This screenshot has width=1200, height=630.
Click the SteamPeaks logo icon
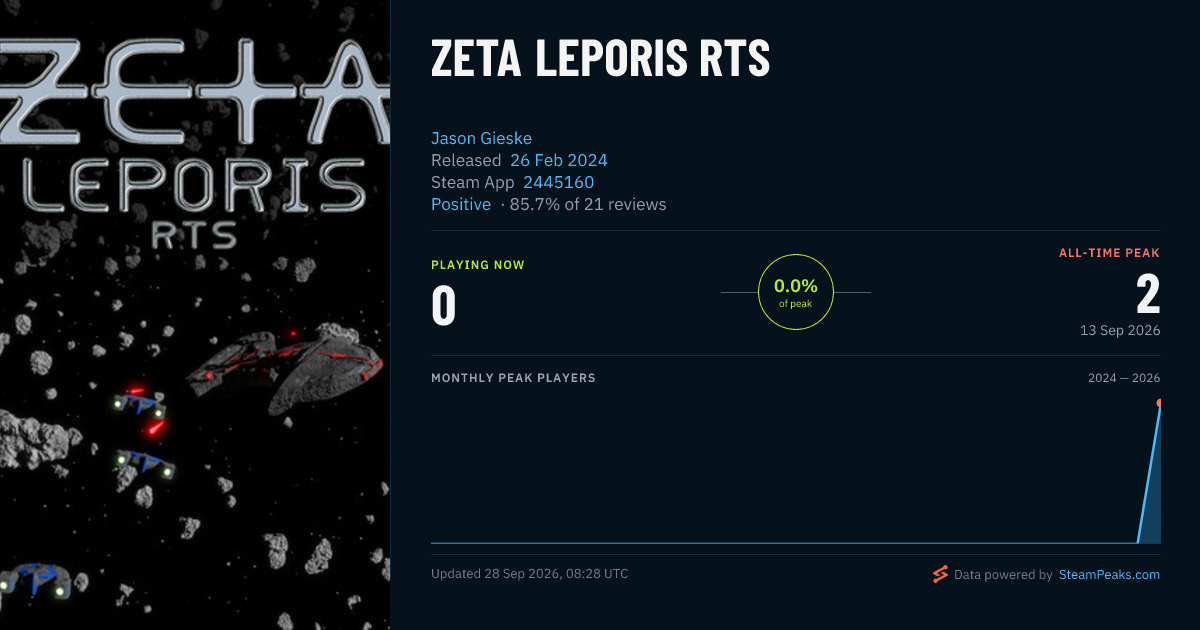click(x=940, y=574)
